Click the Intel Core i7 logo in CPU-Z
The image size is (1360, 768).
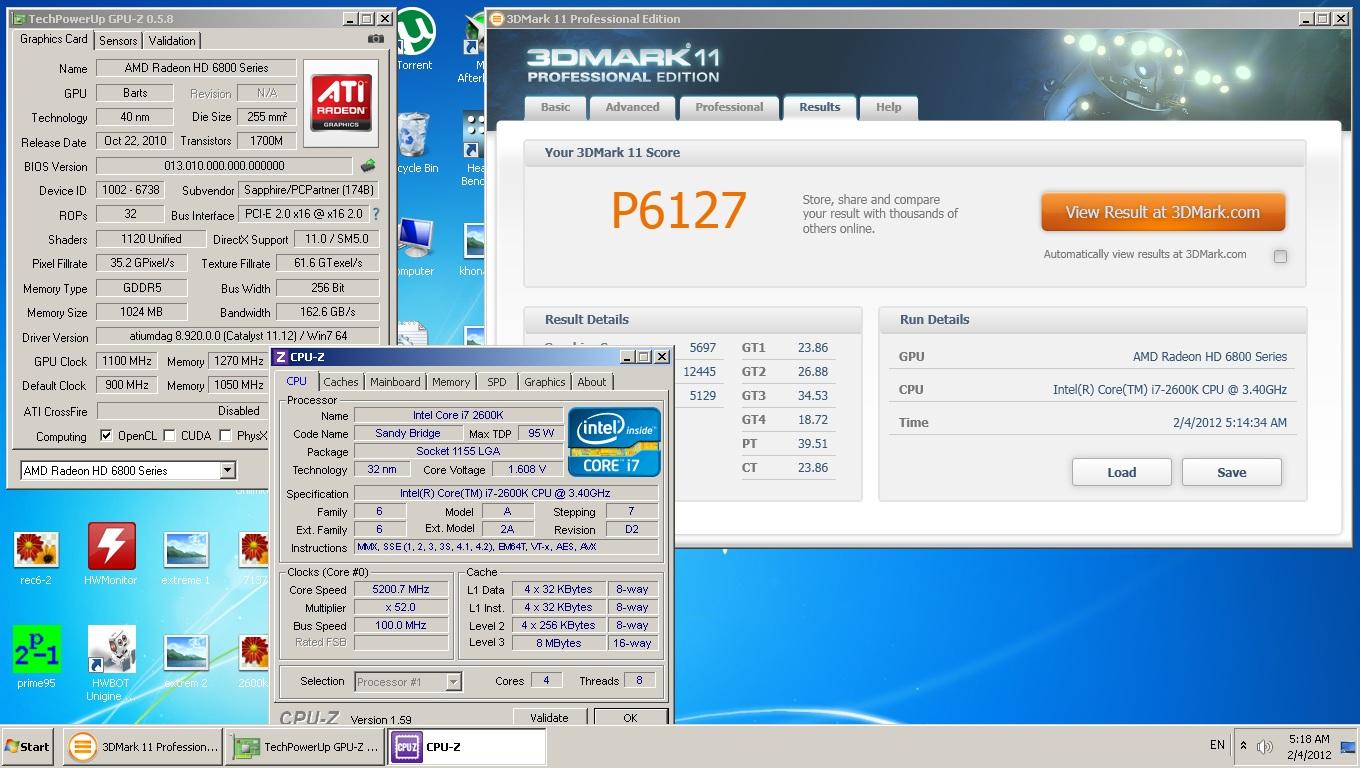click(x=614, y=441)
